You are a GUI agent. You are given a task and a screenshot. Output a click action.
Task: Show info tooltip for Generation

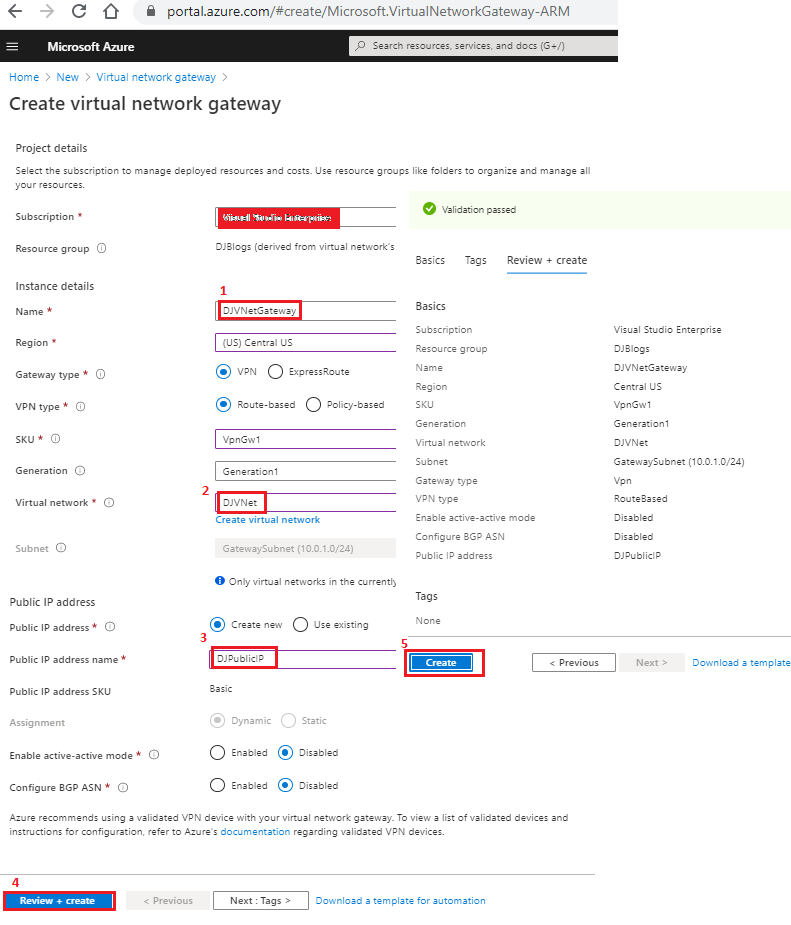80,470
